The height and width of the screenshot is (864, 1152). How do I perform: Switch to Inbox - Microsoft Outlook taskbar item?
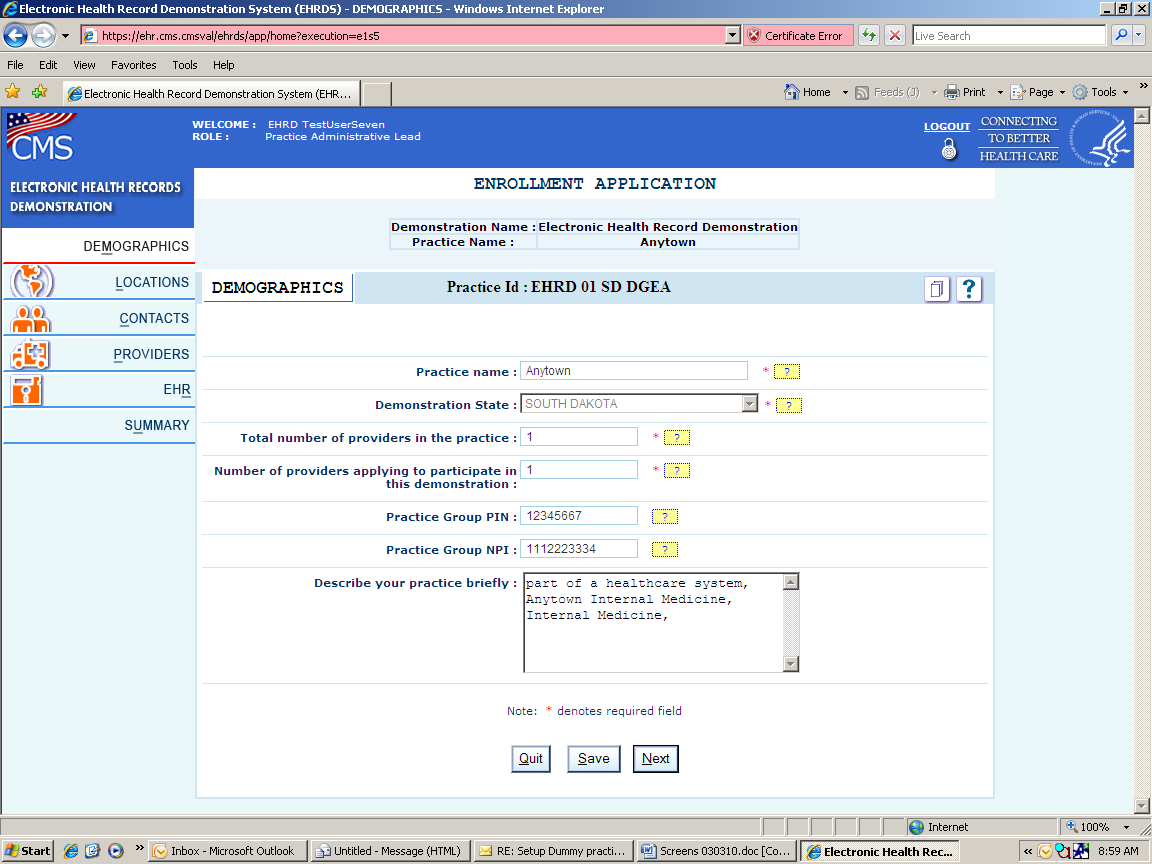pyautogui.click(x=227, y=851)
